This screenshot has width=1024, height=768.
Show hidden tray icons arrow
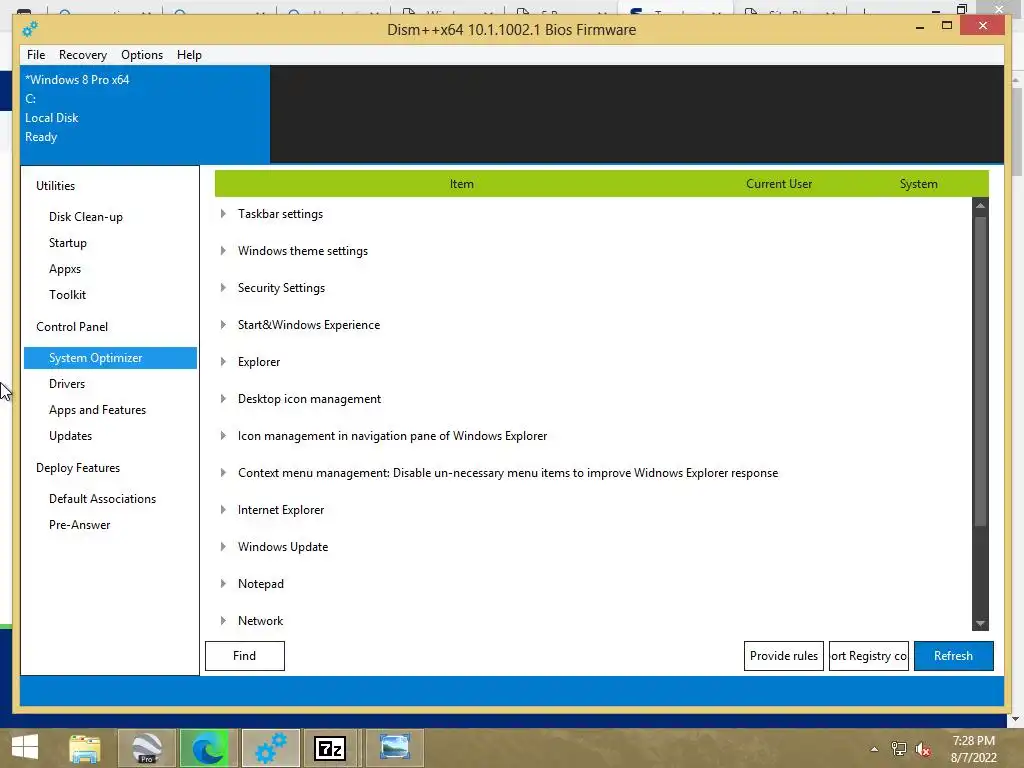[874, 749]
